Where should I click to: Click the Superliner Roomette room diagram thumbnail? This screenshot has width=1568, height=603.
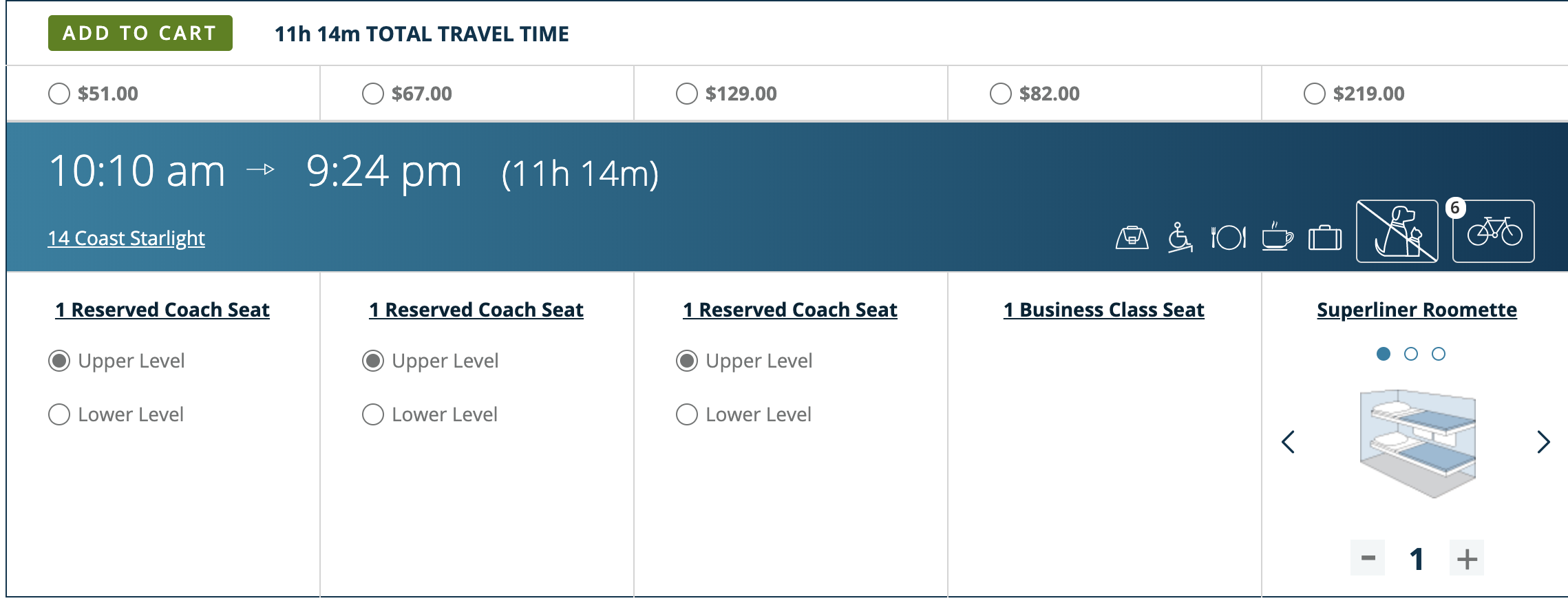[1417, 443]
